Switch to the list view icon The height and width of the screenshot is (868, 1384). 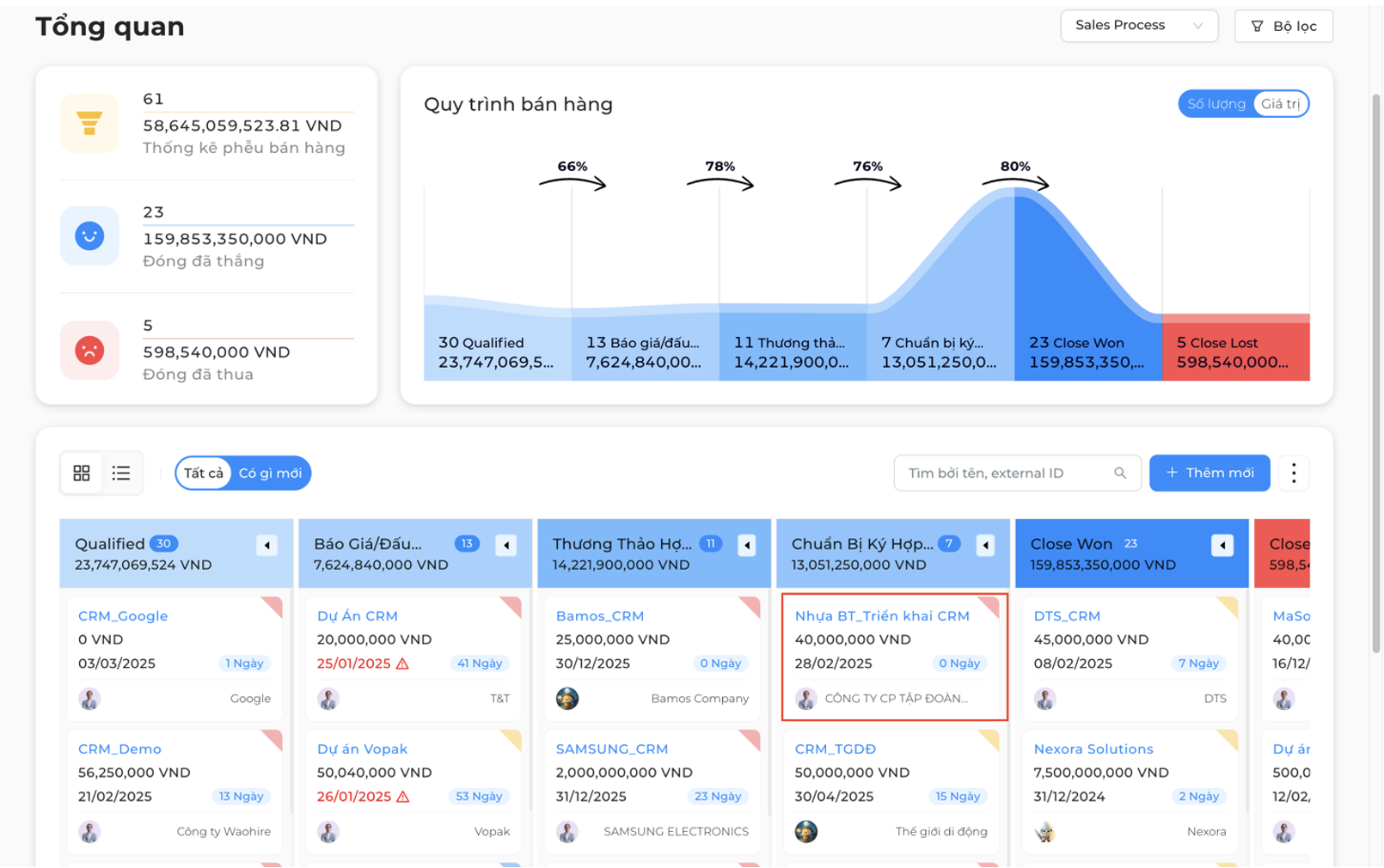coord(121,473)
